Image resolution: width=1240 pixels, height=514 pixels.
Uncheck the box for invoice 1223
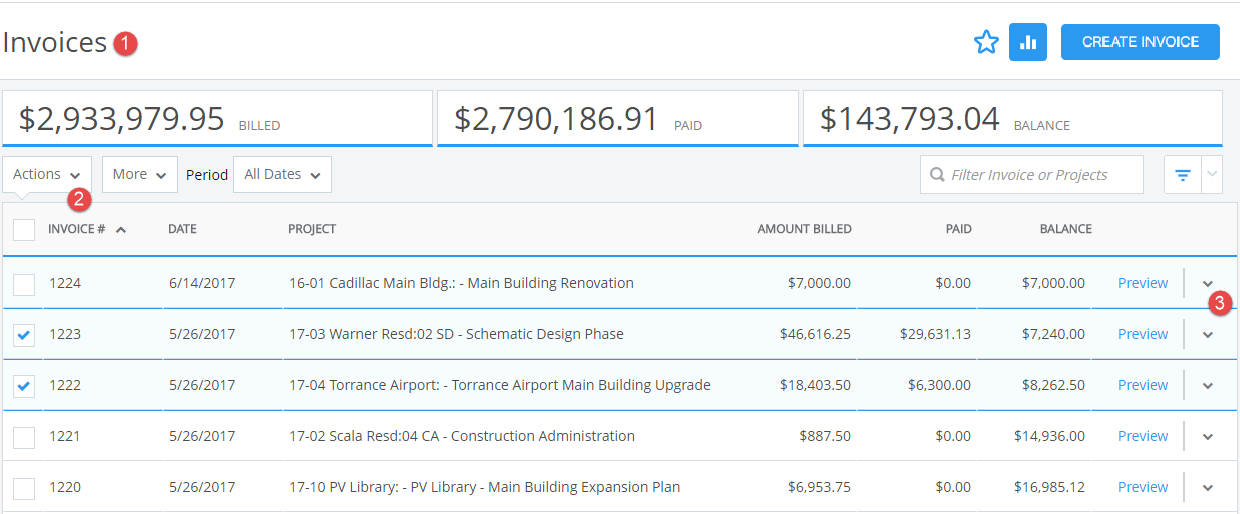[24, 335]
